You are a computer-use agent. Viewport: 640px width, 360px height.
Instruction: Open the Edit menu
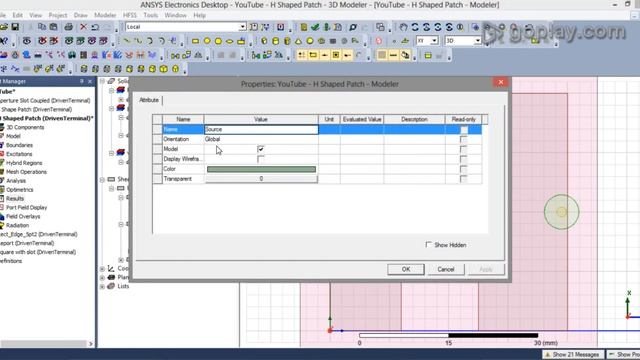click(18, 15)
